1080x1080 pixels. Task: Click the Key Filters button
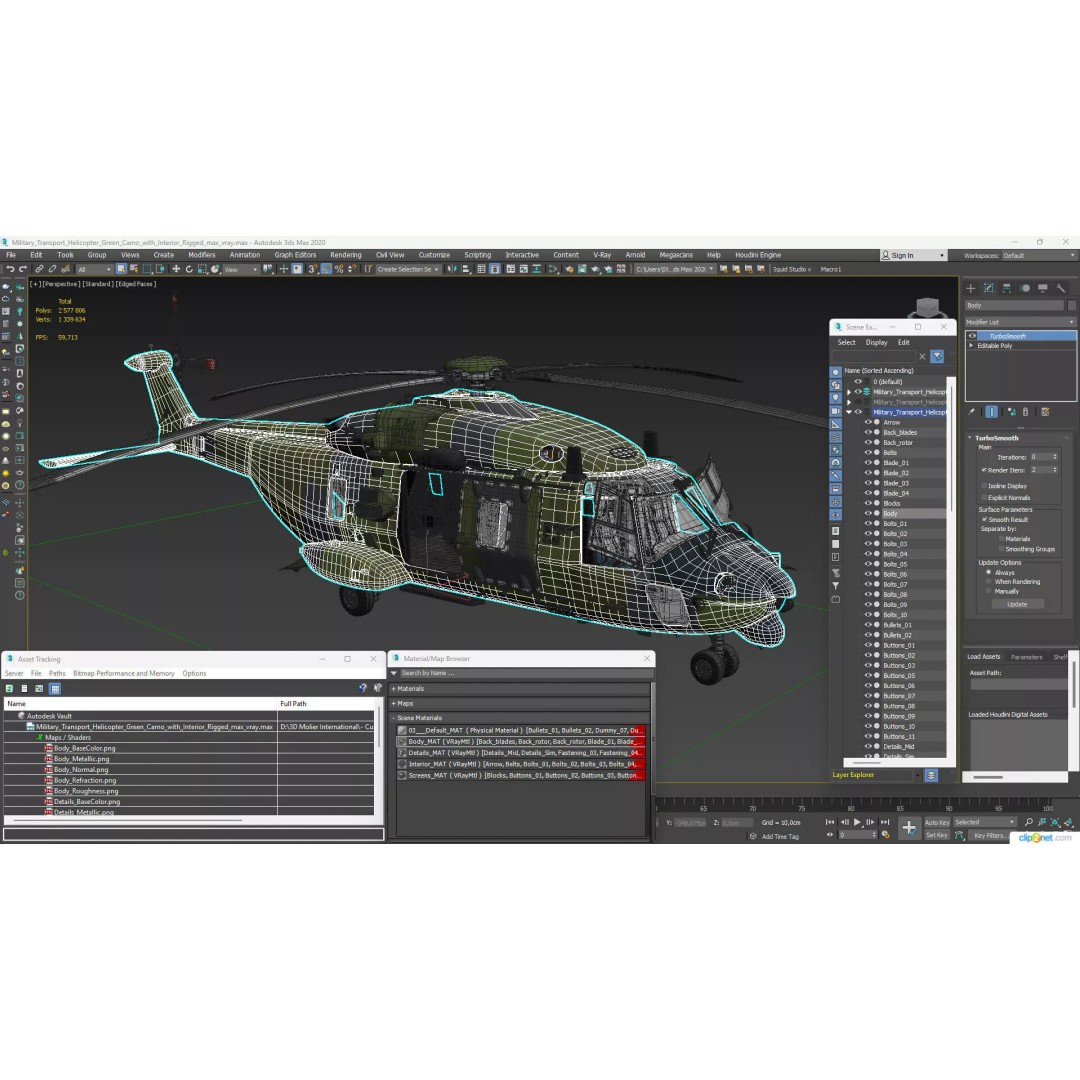(989, 835)
